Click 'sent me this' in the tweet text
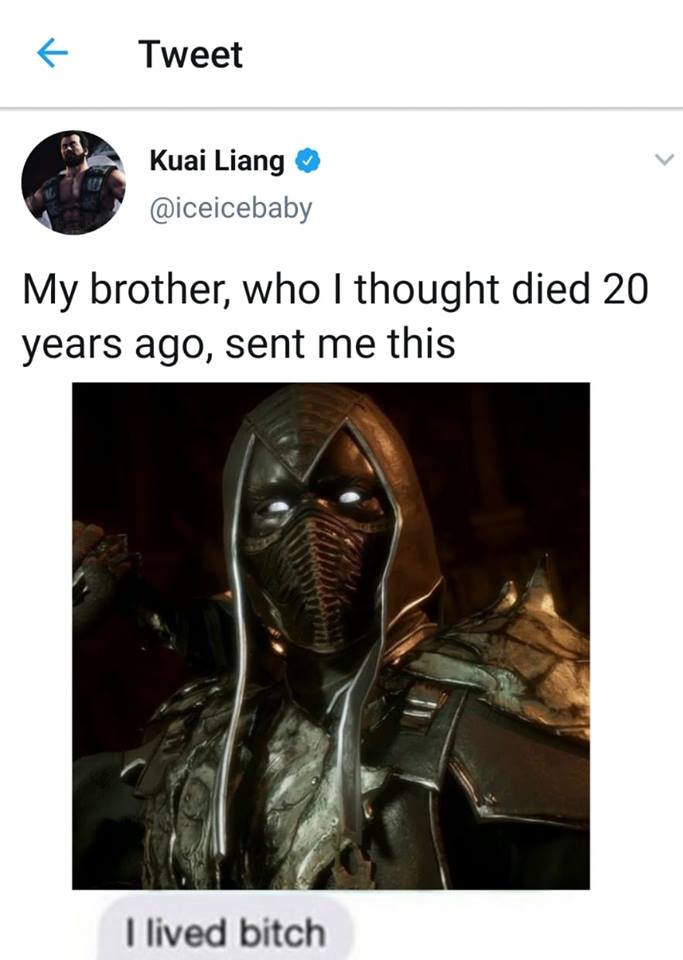Image resolution: width=683 pixels, height=960 pixels. (x=340, y=343)
